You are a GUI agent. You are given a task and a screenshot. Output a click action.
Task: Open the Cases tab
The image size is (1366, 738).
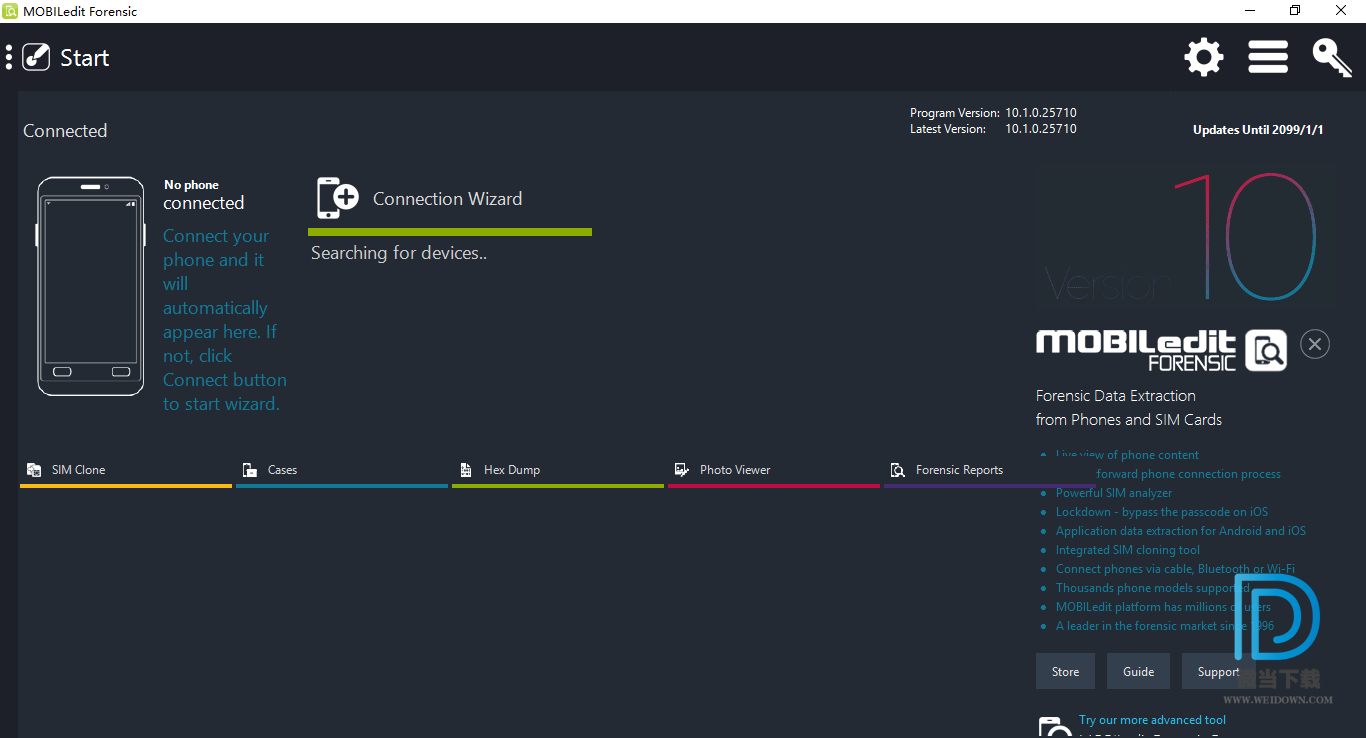[342, 471]
